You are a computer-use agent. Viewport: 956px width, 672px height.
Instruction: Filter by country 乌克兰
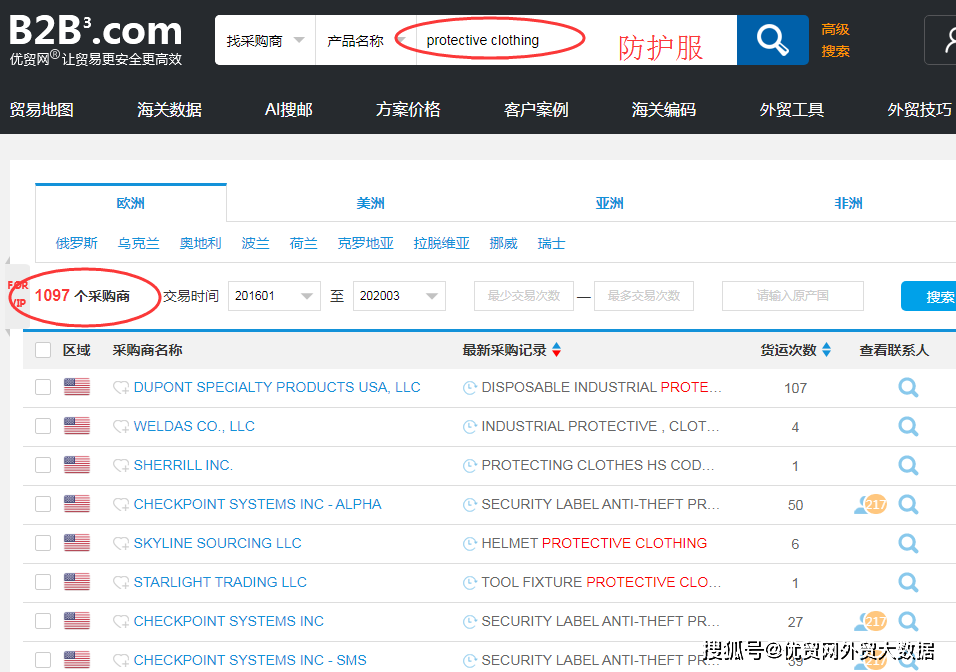(138, 243)
